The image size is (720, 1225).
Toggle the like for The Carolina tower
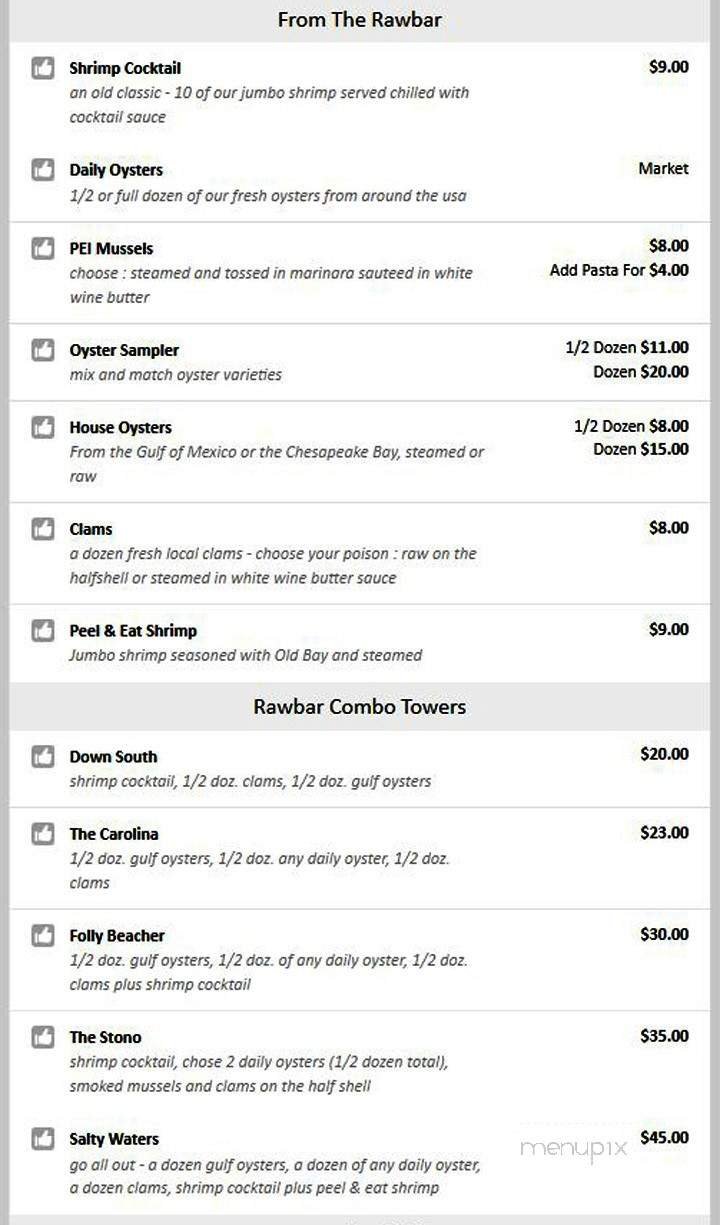point(42,833)
